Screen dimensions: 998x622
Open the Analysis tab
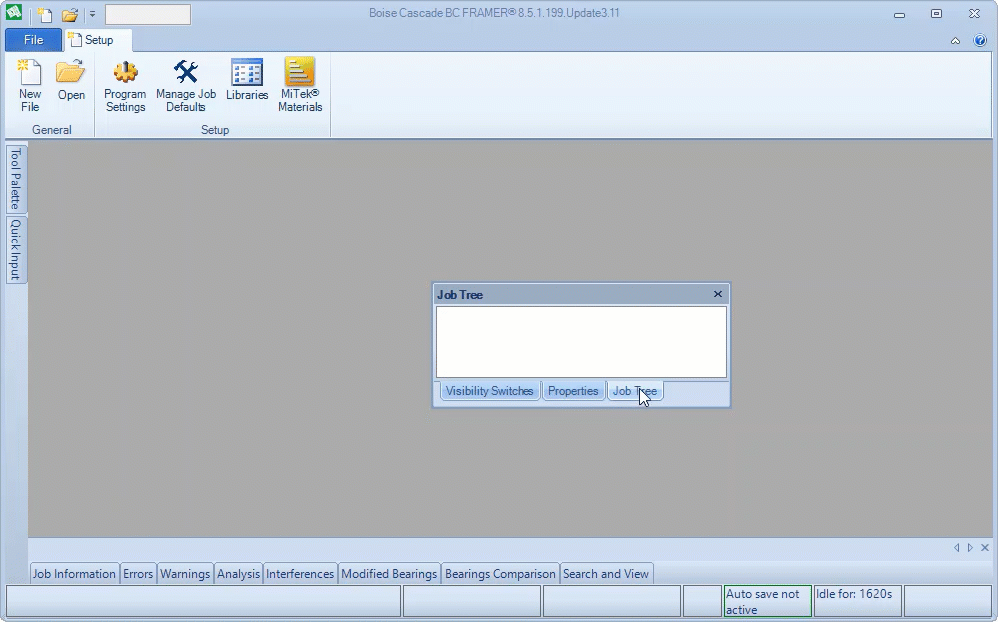point(238,574)
